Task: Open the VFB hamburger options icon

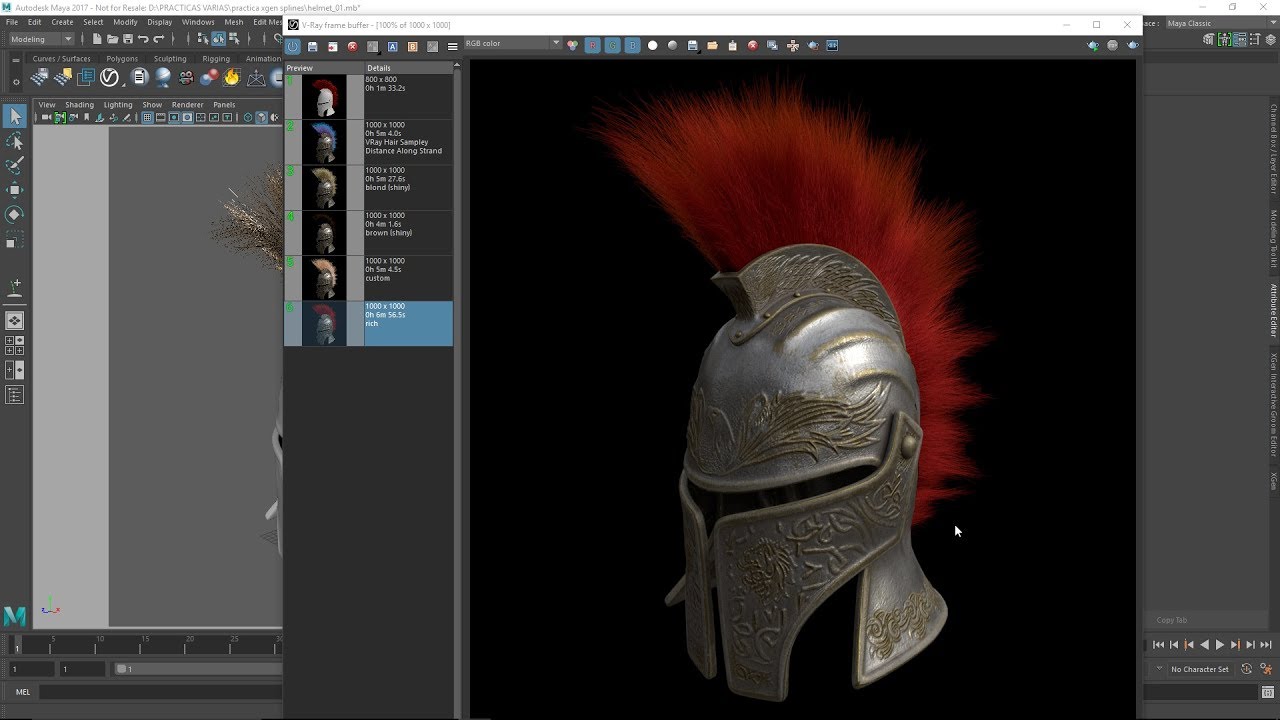Action: [452, 46]
